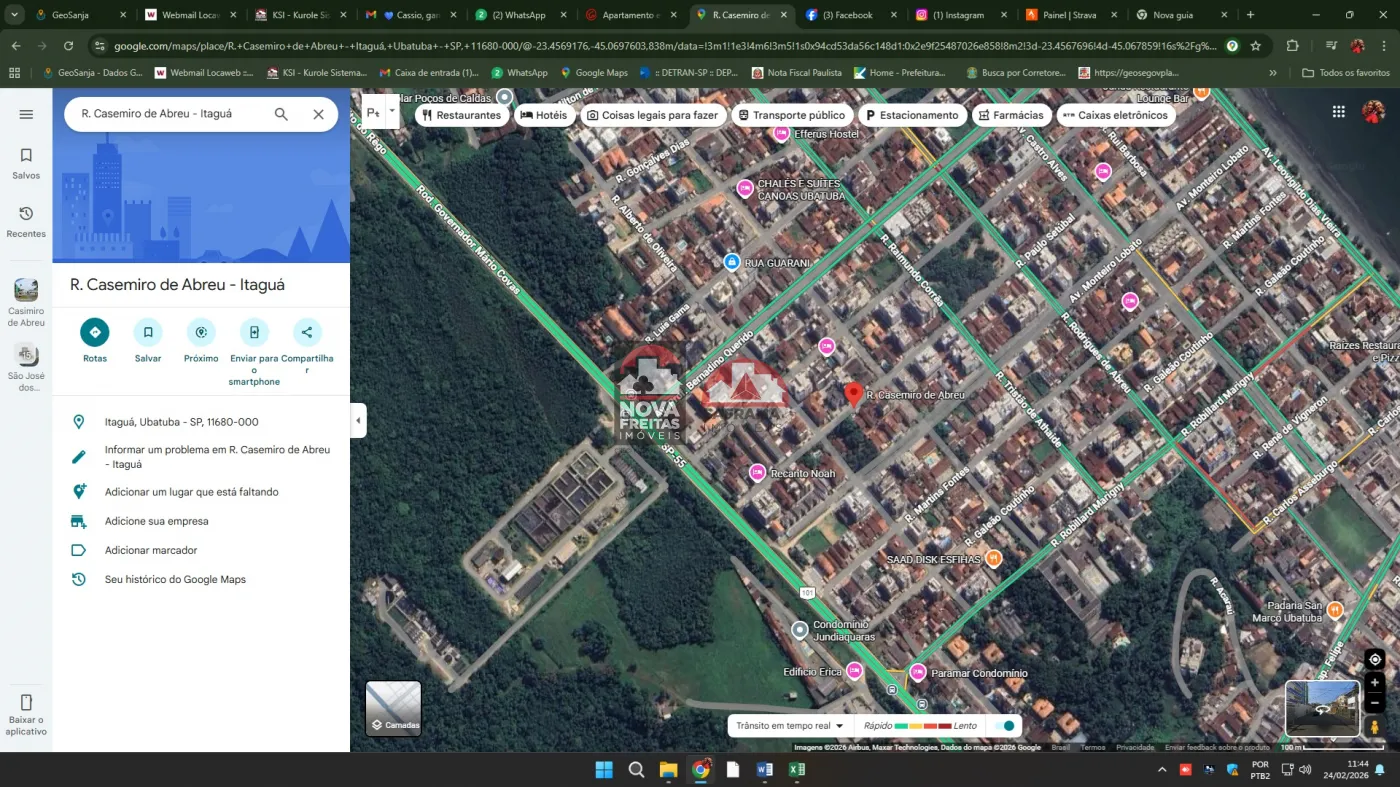Toggle the Hotéis map filter
This screenshot has height=787, width=1400.
pos(544,115)
